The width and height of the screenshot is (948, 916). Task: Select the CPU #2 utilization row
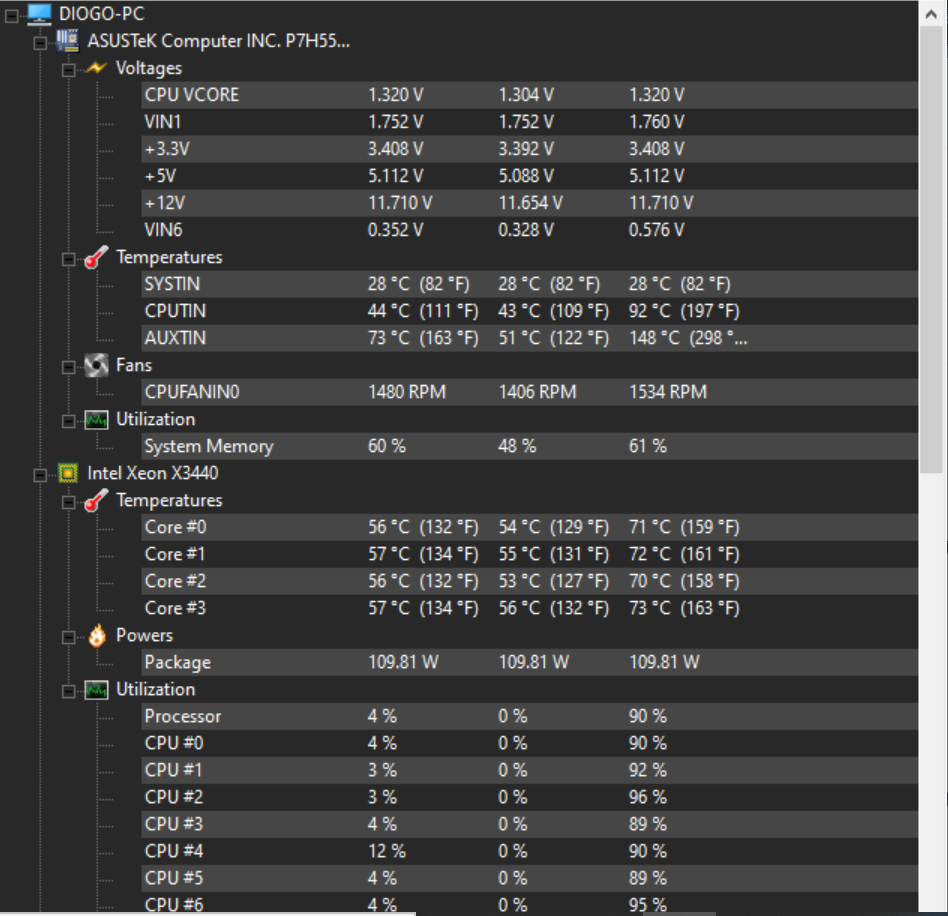530,797
